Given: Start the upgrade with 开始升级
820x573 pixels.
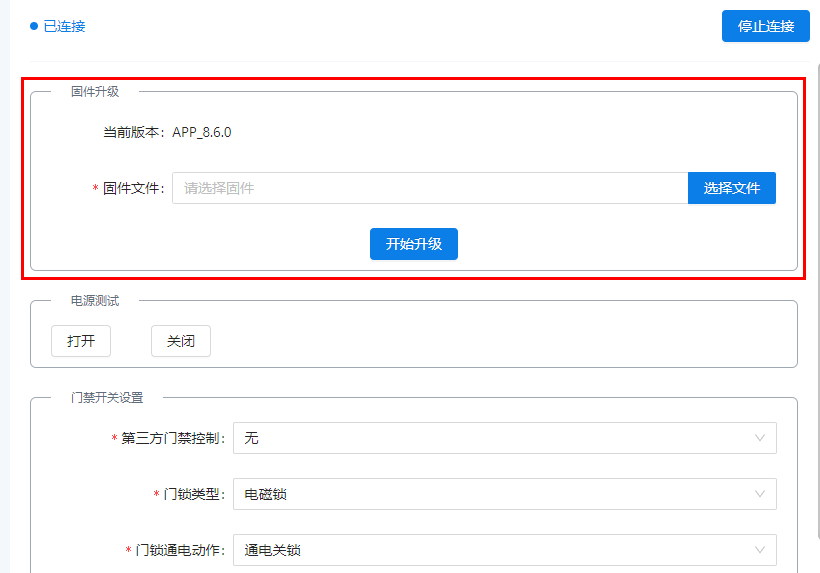Looking at the screenshot, I should [413, 244].
